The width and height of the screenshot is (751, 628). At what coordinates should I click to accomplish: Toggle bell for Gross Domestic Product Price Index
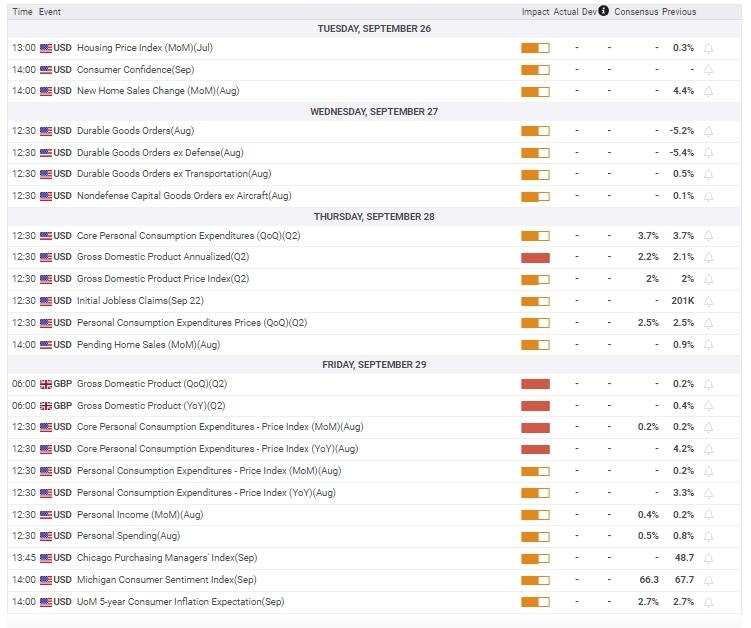point(708,279)
